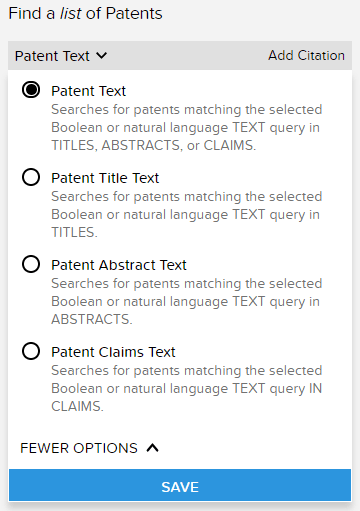Select the Patent Title Text radio button
This screenshot has height=511, width=360.
click(x=31, y=177)
